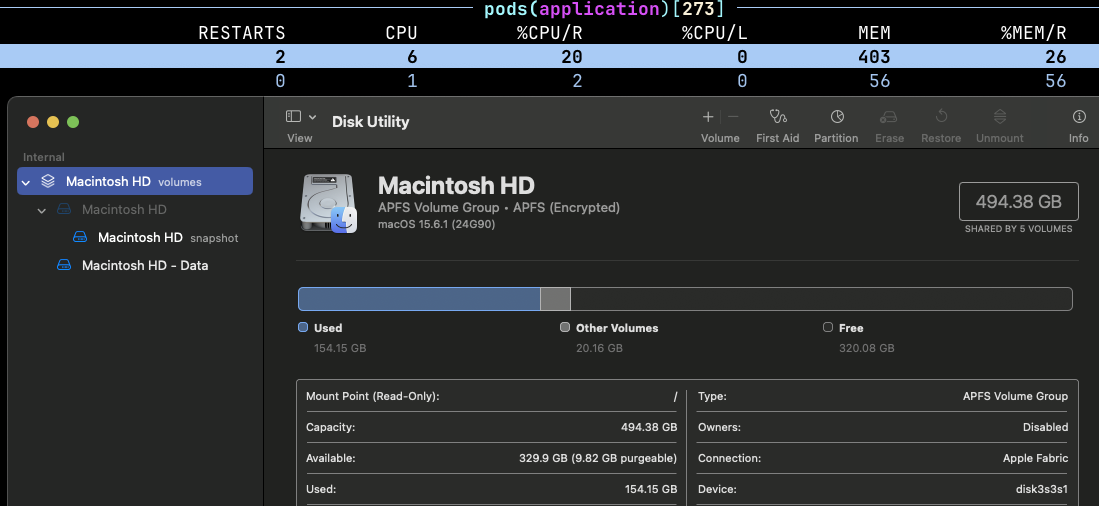
Task: Click the Disk Utility window title
Action: point(370,121)
